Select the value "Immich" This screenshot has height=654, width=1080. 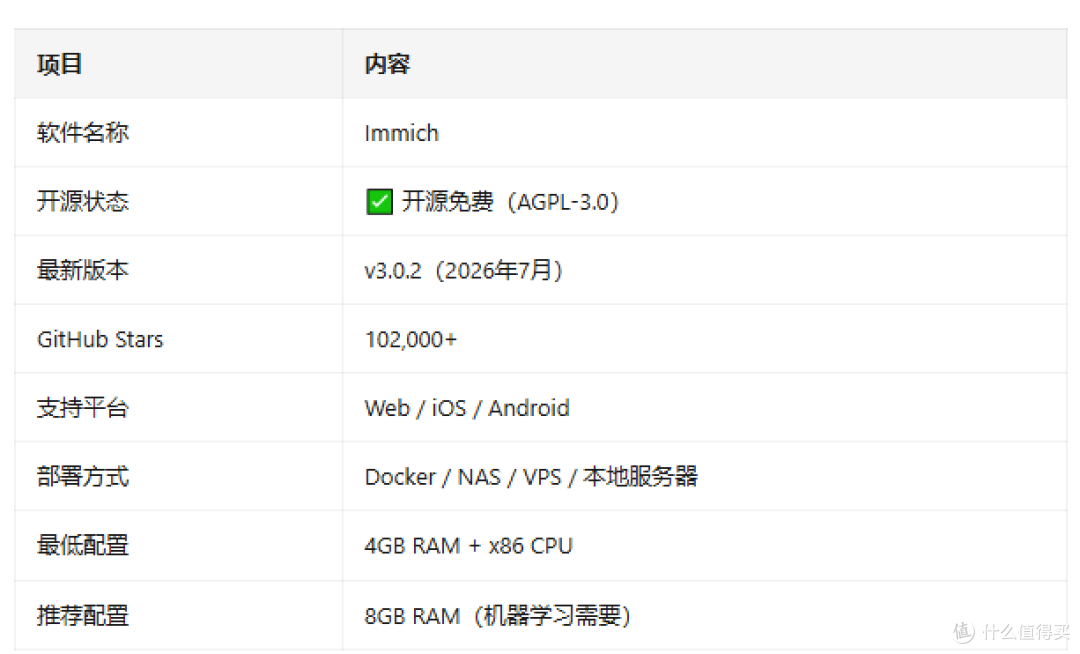pos(402,133)
